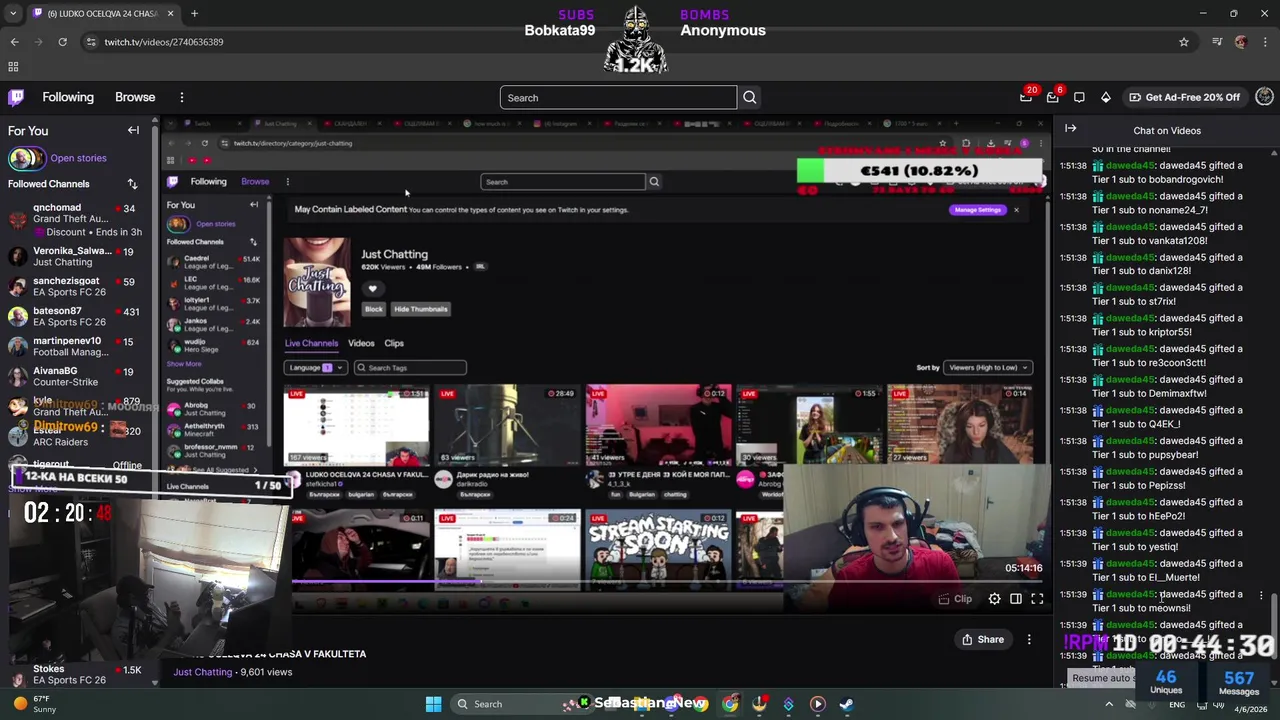Click the Share button below video
Image resolution: width=1280 pixels, height=720 pixels.
point(982,639)
